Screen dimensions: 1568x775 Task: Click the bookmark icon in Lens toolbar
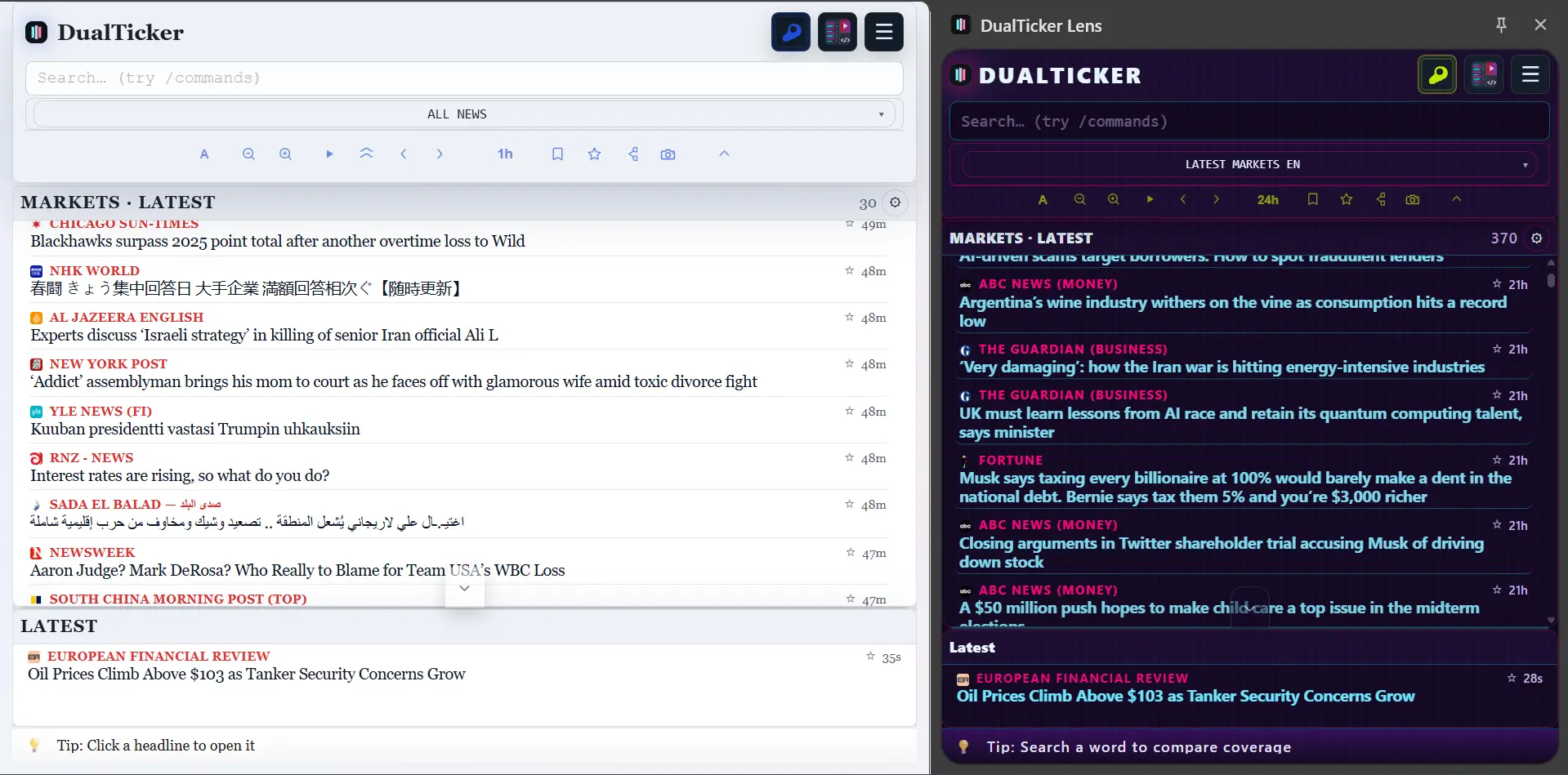(x=1313, y=200)
